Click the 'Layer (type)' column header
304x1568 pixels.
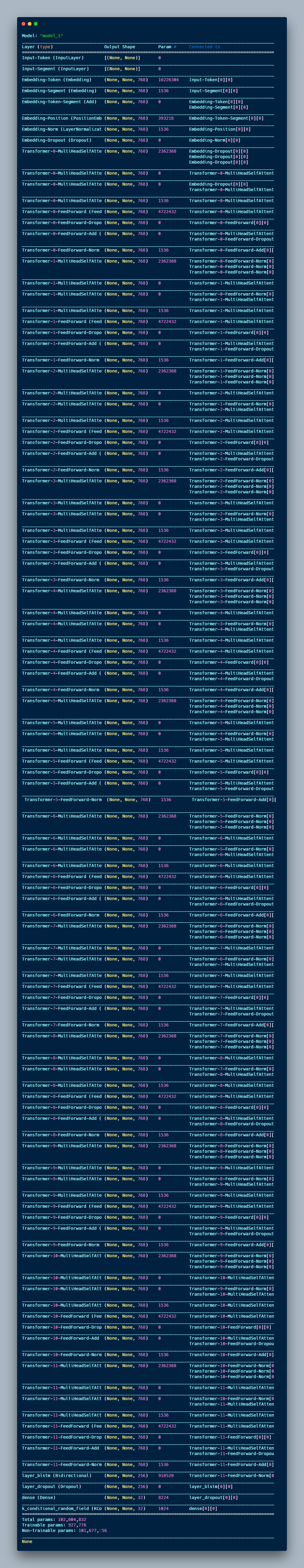[37, 47]
